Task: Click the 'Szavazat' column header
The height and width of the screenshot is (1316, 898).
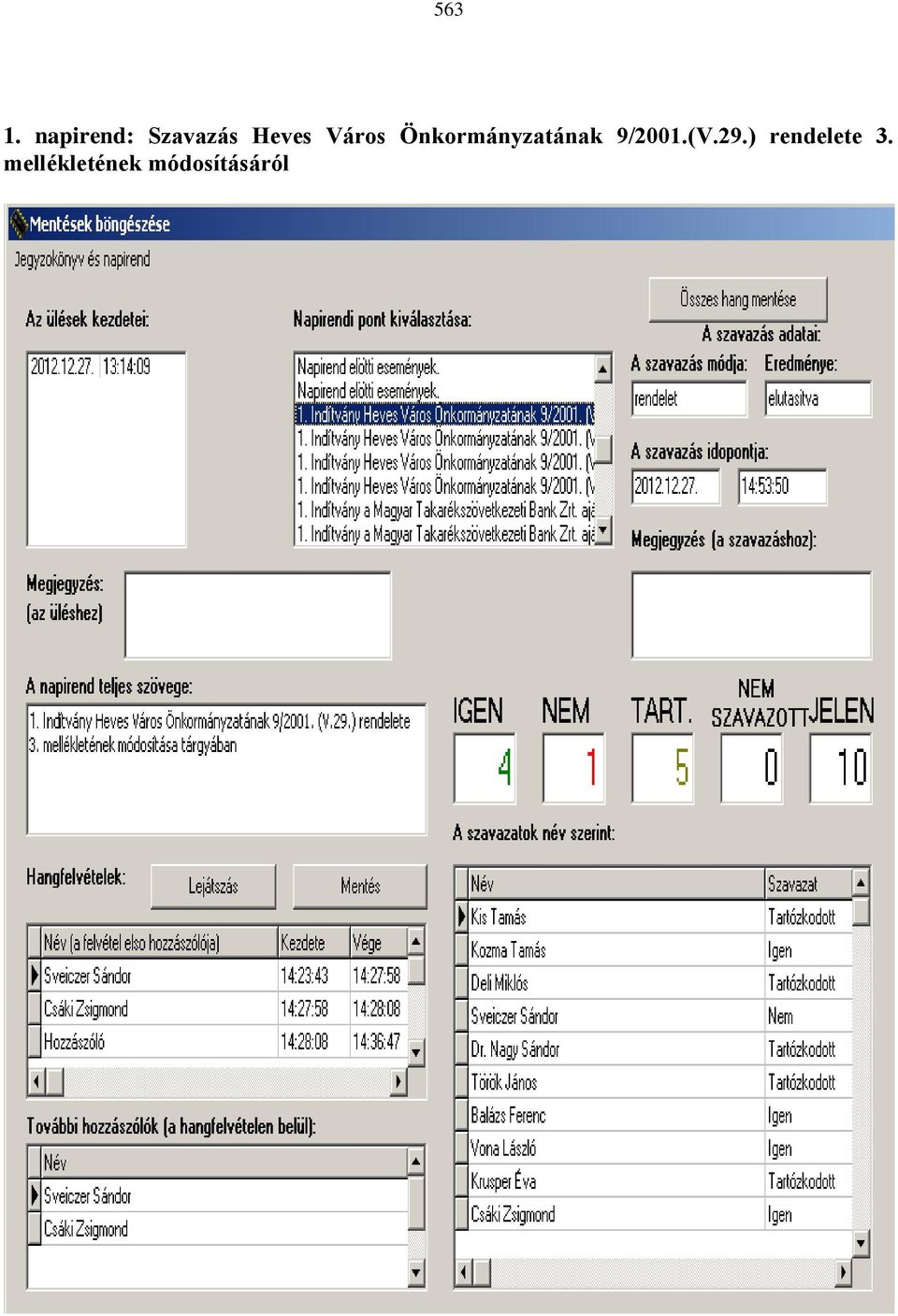Action: [808, 884]
